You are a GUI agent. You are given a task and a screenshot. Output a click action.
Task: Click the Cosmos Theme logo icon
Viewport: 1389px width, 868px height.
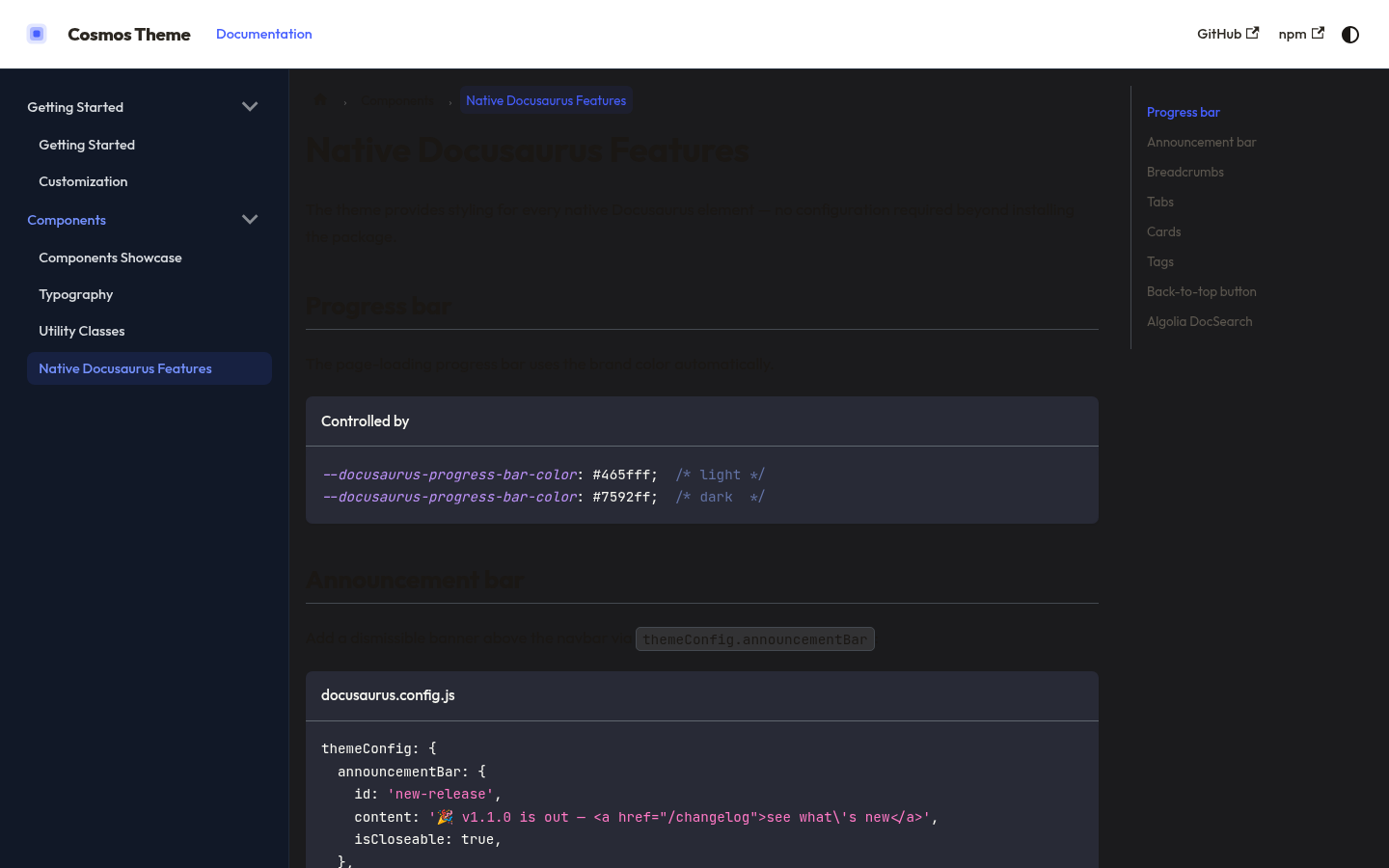pyautogui.click(x=37, y=34)
